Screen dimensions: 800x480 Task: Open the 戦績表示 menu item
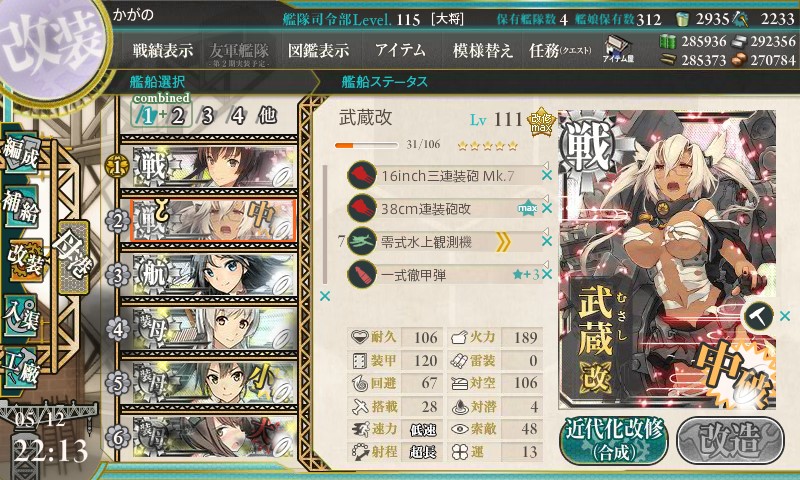pyautogui.click(x=163, y=50)
